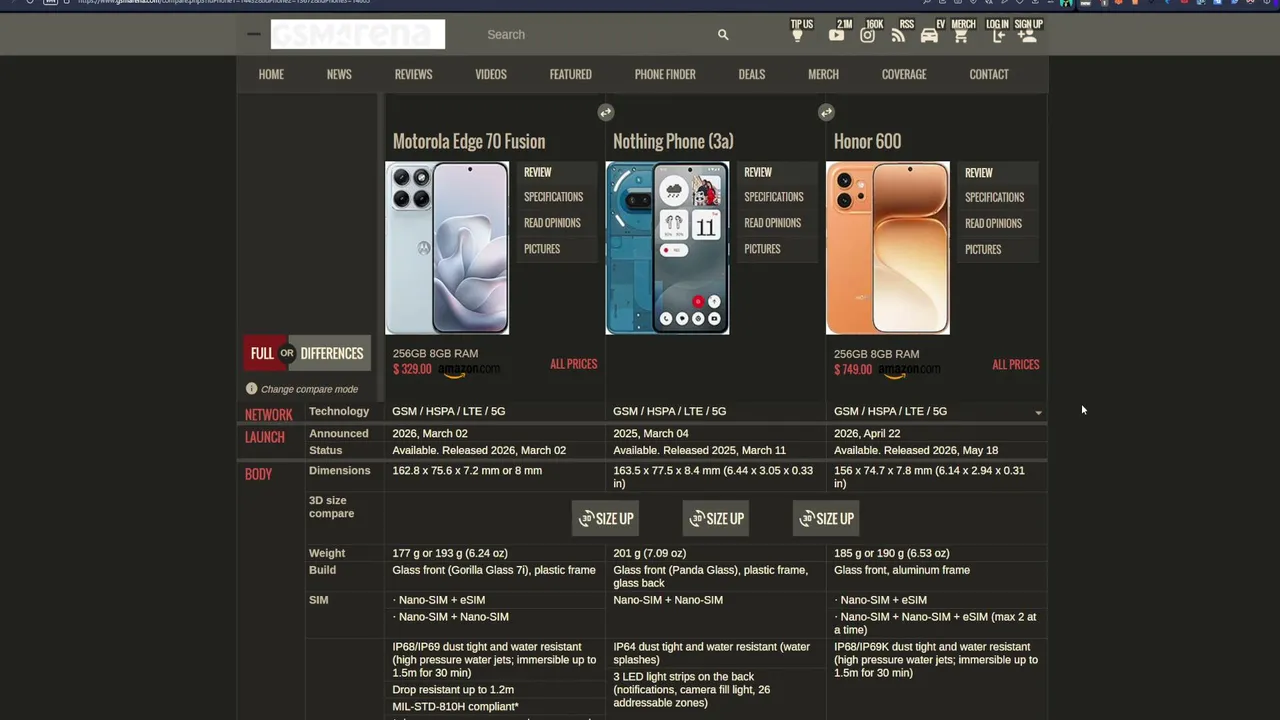Open All Prices for Honor 600

(x=1015, y=365)
